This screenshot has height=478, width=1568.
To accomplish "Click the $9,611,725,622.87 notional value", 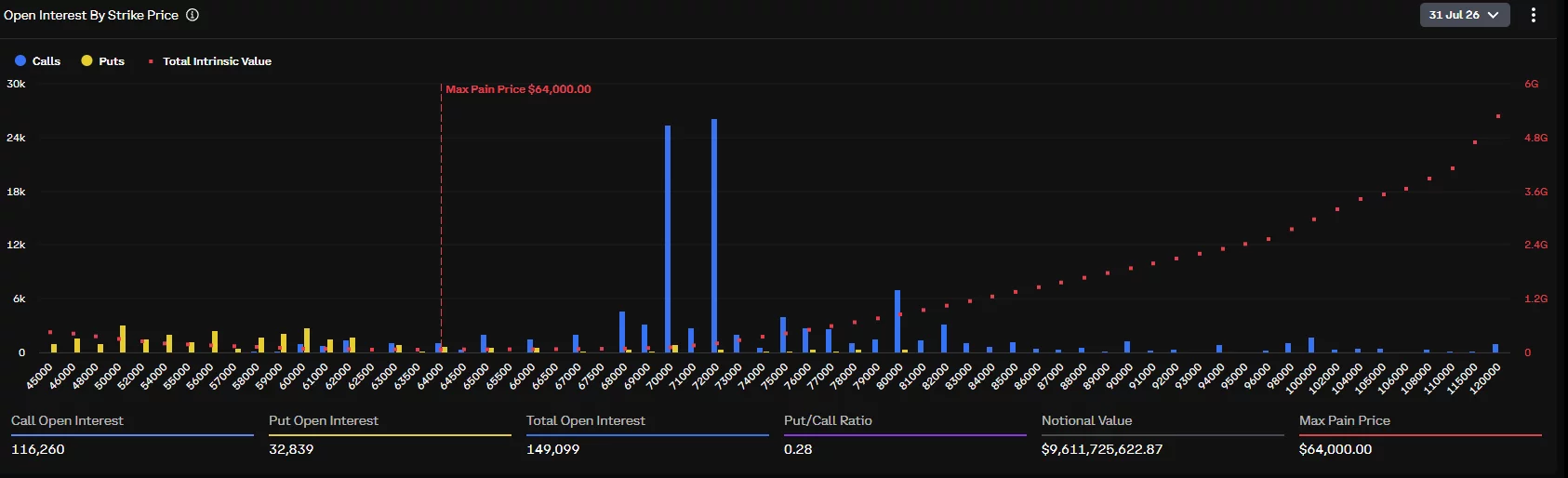I will coord(1102,449).
